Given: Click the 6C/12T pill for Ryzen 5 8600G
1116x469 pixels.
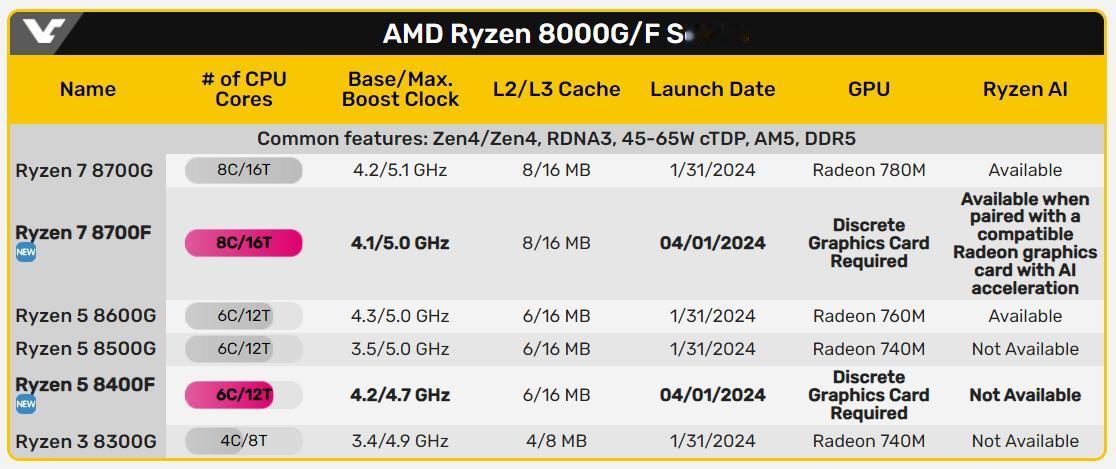Looking at the screenshot, I should tap(243, 316).
